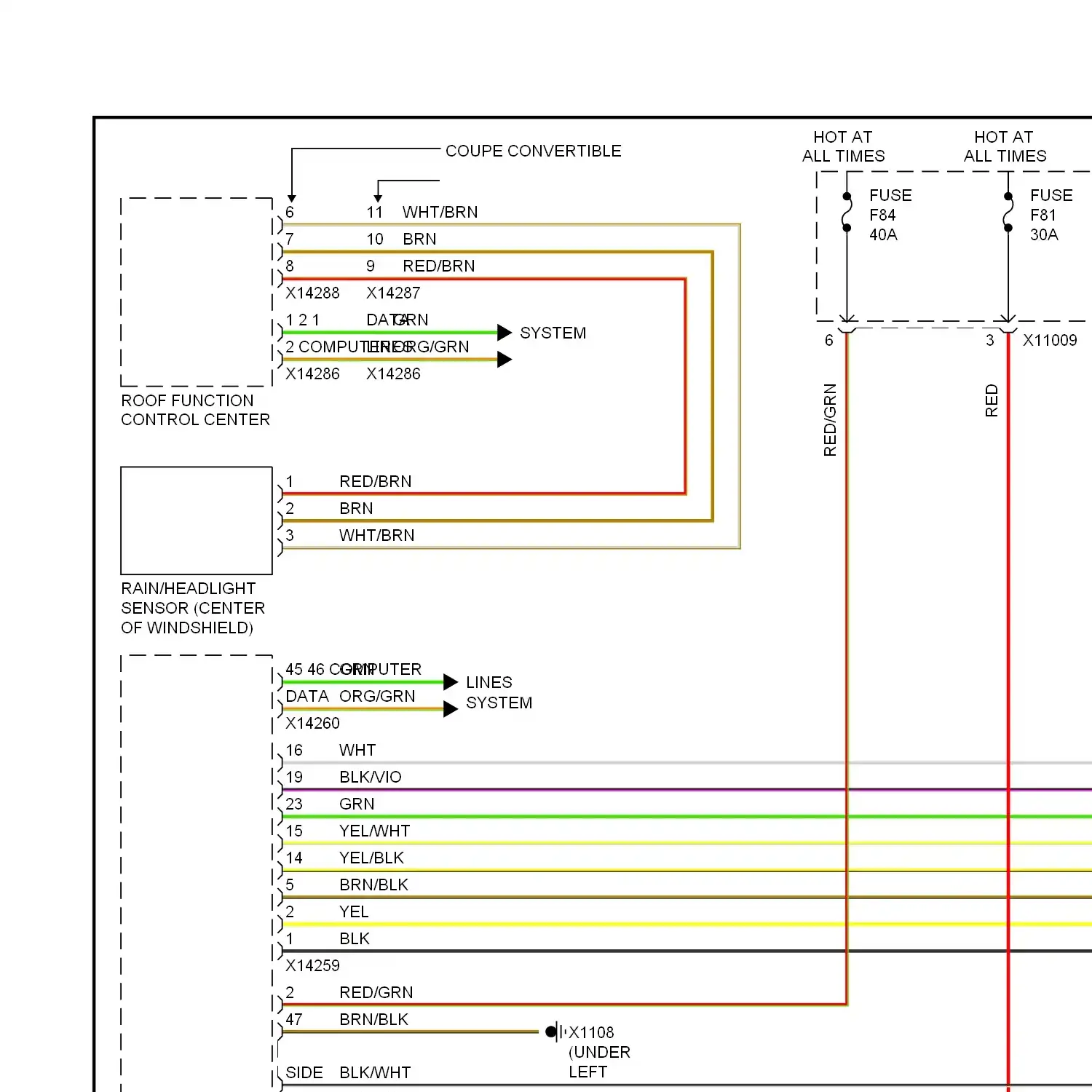Click the X14260 connector label
This screenshot has height=1092, width=1092.
[x=312, y=723]
